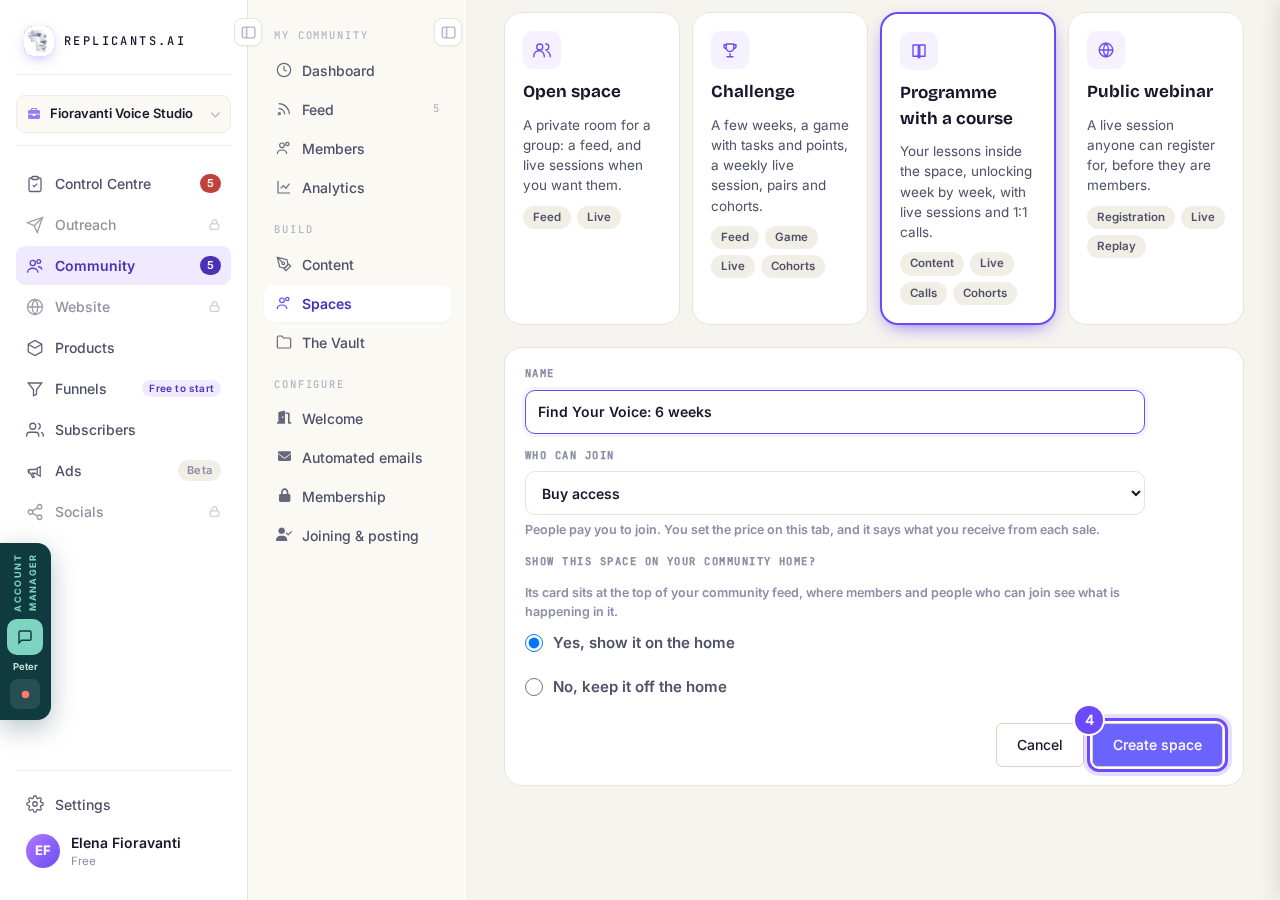The height and width of the screenshot is (900, 1280).
Task: Open Joining & posting settings
Action: pyautogui.click(x=357, y=536)
